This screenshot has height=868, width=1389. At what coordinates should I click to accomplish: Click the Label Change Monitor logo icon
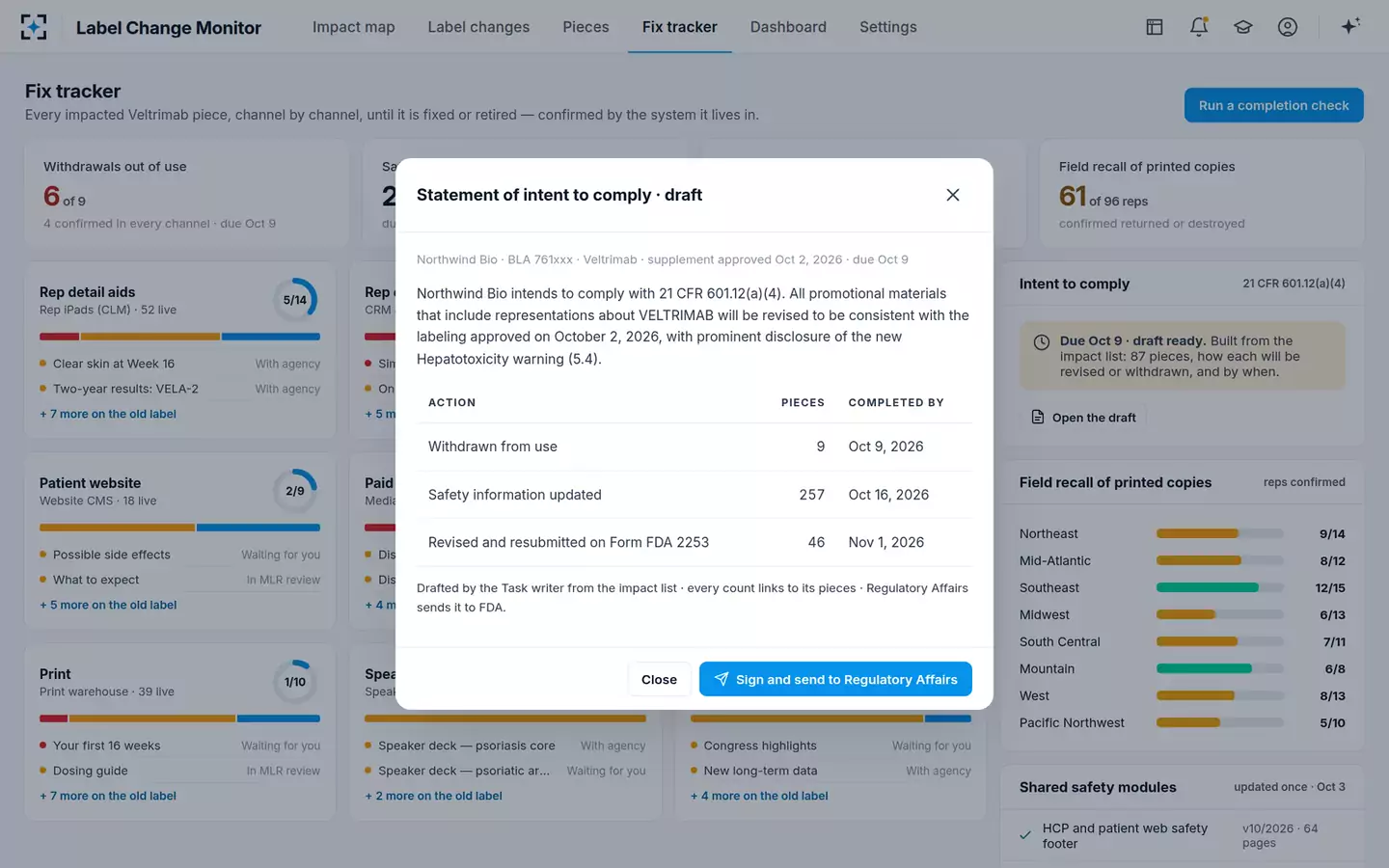pos(34,27)
